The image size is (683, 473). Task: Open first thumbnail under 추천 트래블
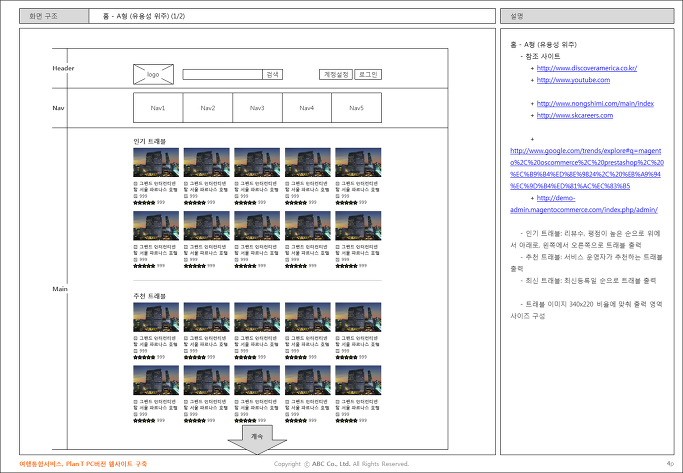point(156,317)
